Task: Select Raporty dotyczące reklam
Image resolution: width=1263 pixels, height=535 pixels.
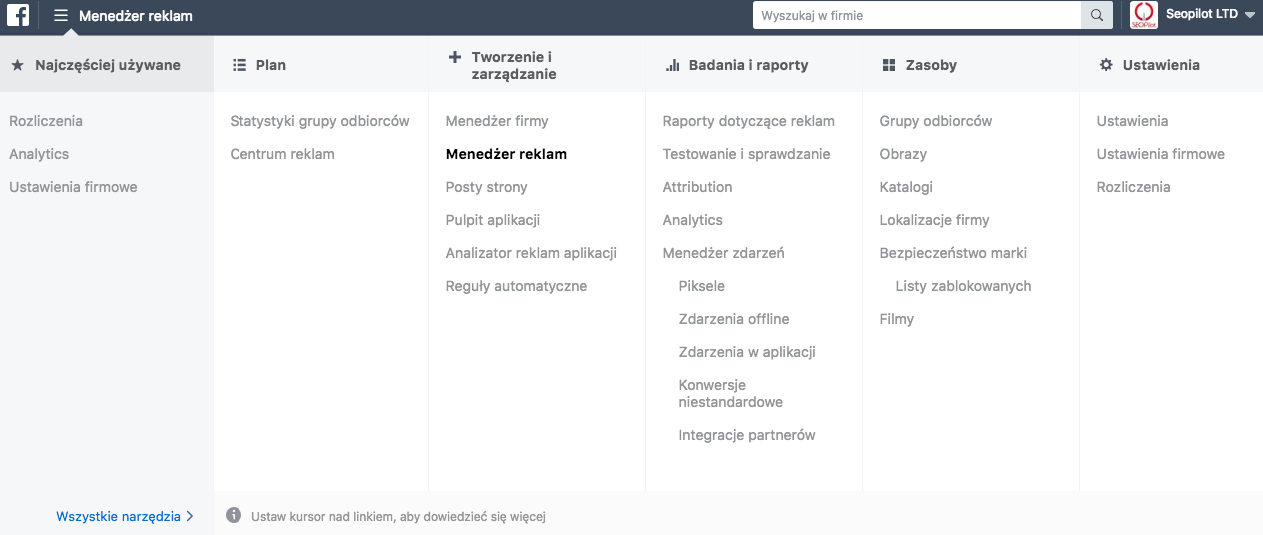Action: [748, 121]
